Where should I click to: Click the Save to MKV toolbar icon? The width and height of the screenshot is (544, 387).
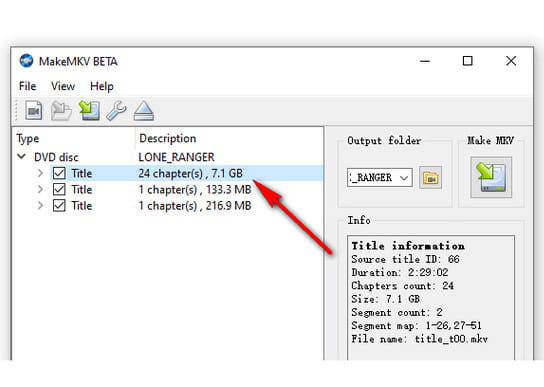(x=89, y=111)
